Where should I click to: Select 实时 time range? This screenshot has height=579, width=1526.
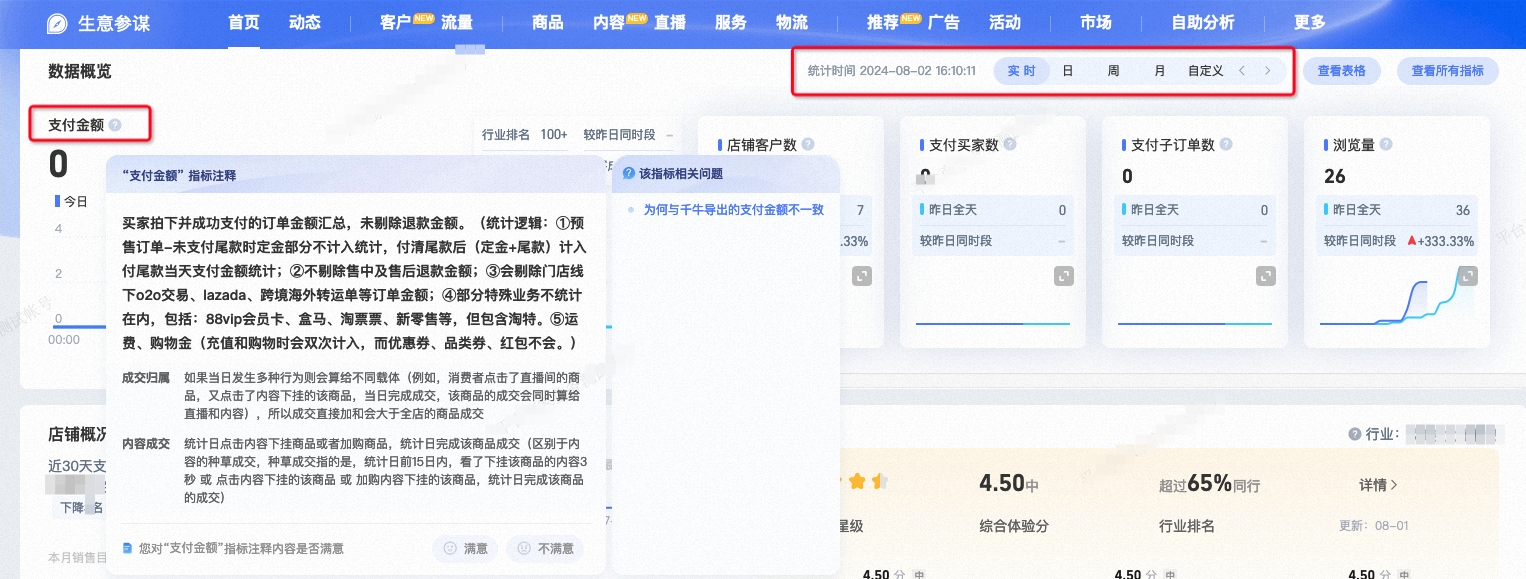coord(1021,71)
